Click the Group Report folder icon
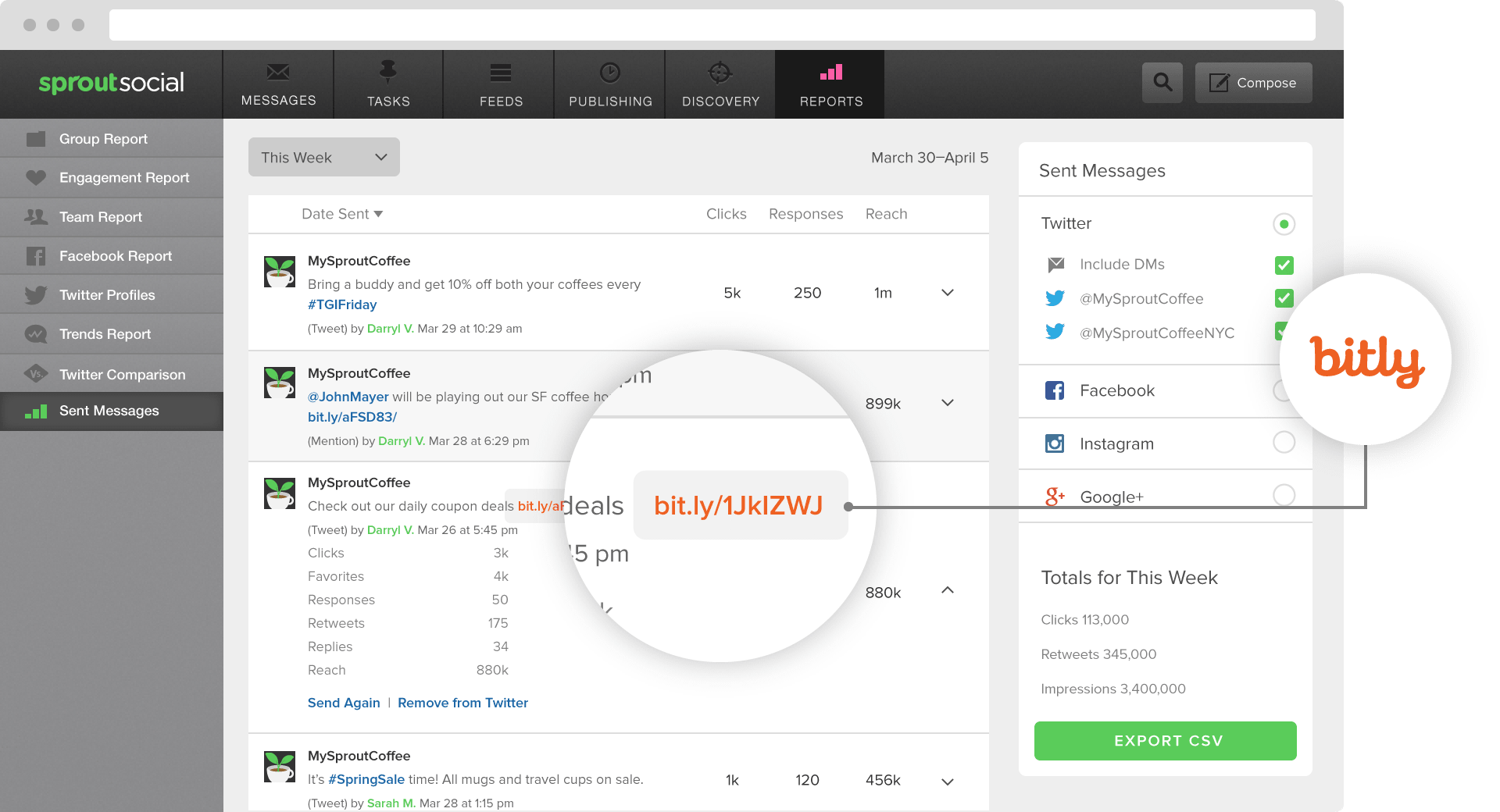Screen dimensions: 1500x812 pos(36,139)
